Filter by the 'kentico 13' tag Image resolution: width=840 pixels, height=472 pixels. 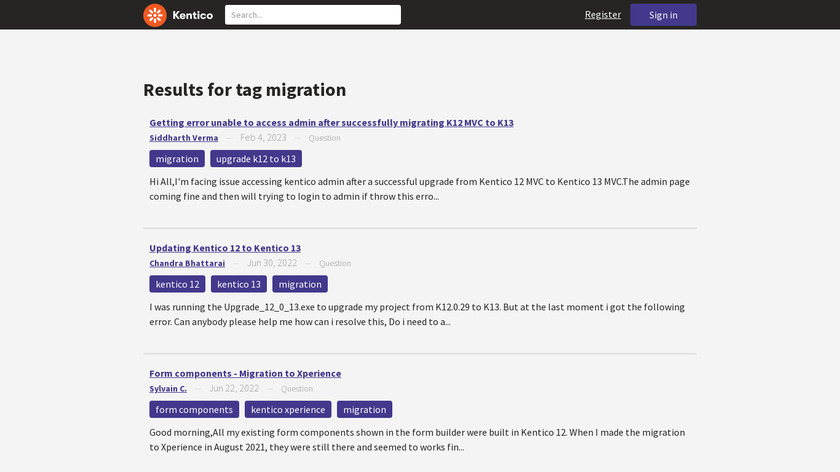pos(238,284)
